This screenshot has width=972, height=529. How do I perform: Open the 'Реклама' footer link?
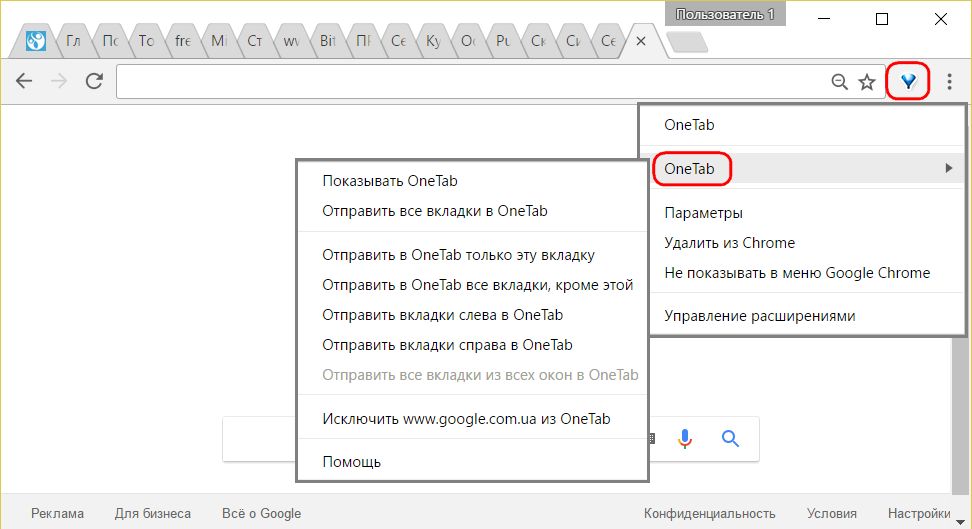coord(58,513)
